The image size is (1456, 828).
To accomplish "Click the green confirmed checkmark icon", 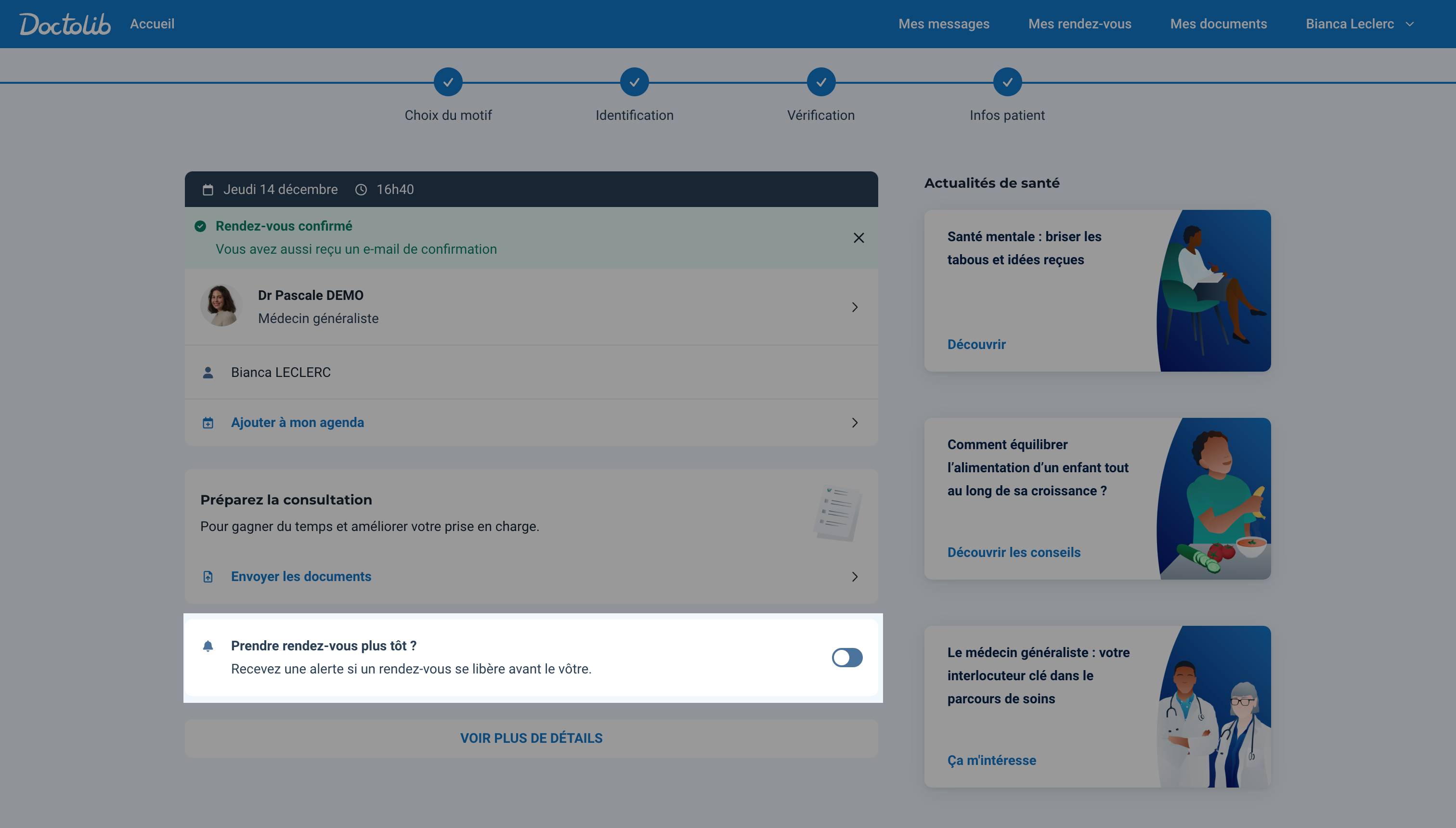I will pos(200,226).
